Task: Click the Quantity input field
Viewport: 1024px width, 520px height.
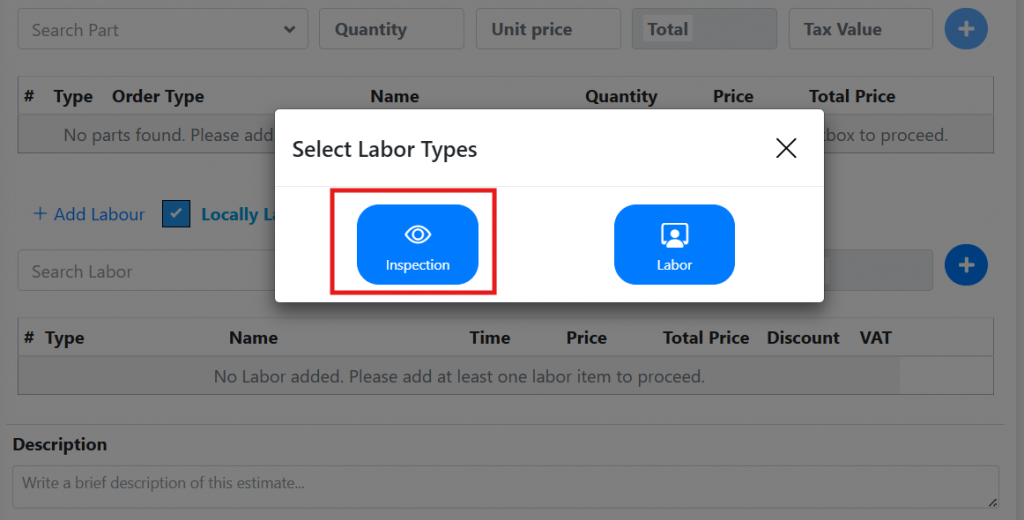Action: tap(391, 30)
